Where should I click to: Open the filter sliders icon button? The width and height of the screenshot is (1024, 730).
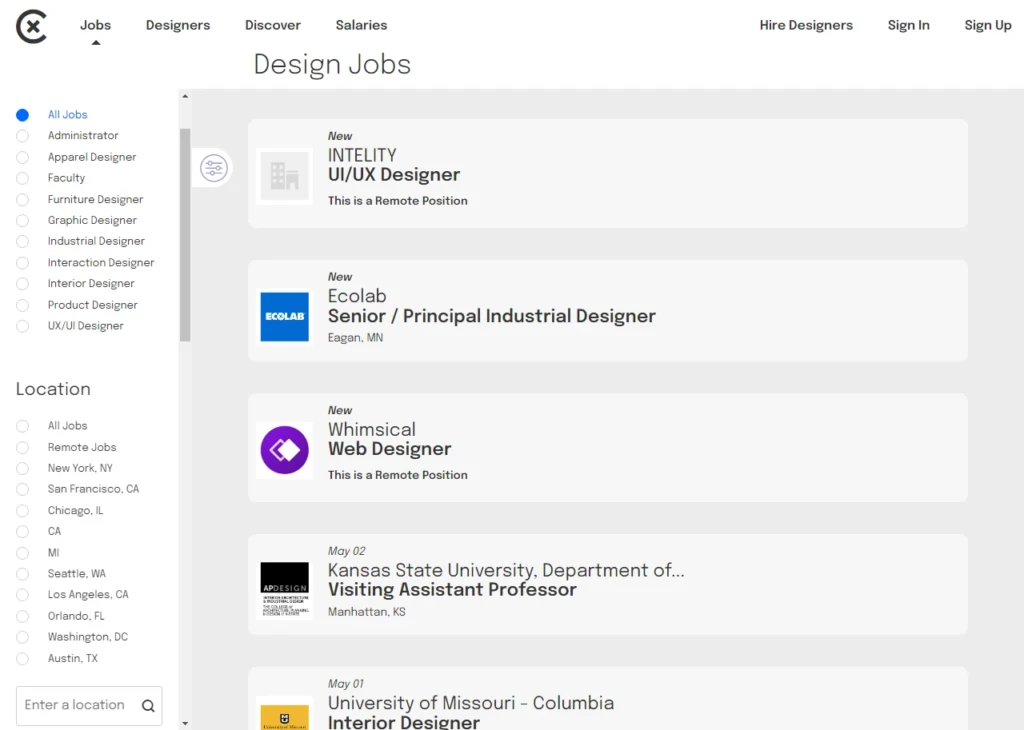pos(214,168)
